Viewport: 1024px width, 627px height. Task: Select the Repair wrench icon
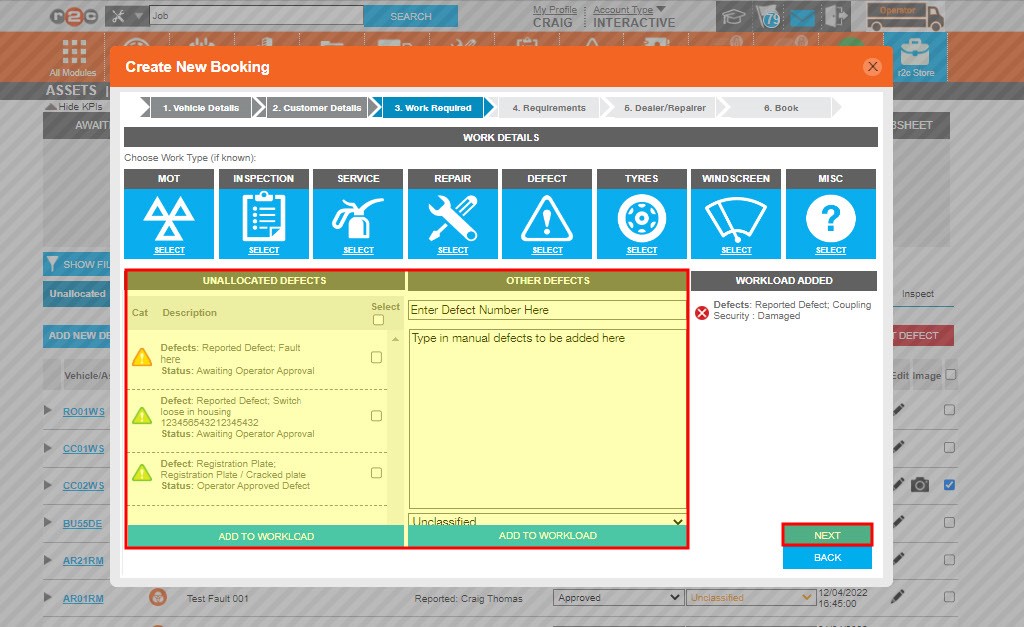(453, 216)
